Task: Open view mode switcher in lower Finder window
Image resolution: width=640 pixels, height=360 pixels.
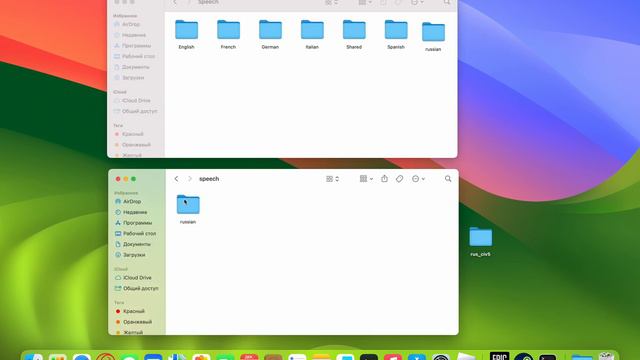Action: click(x=332, y=179)
